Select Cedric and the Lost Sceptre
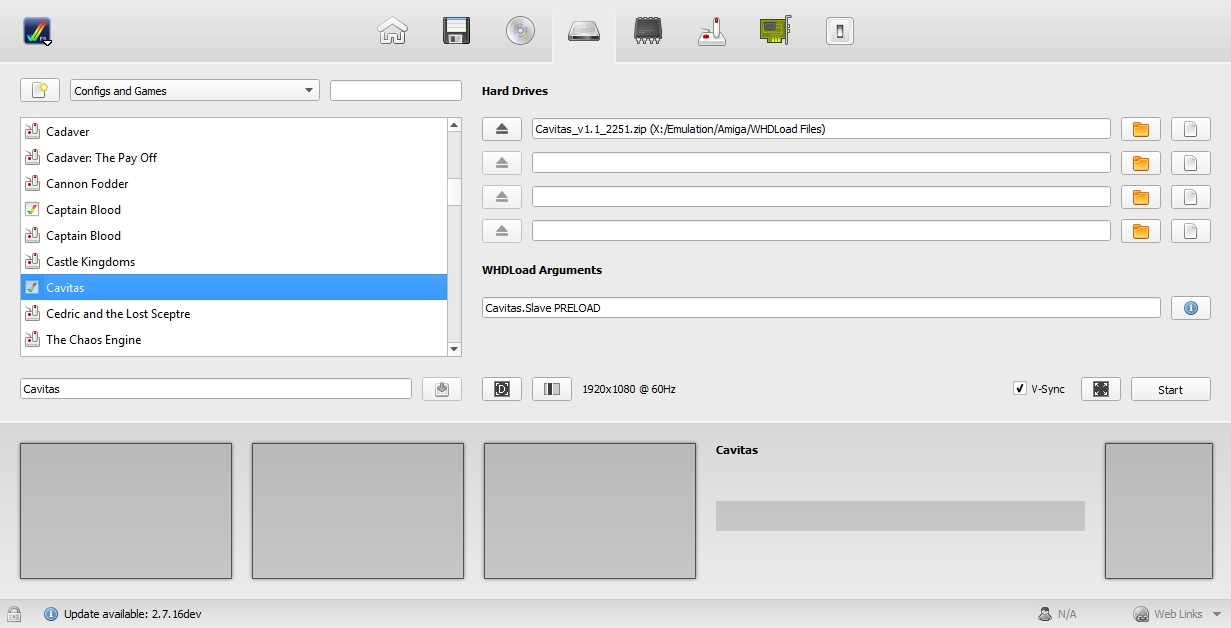The height and width of the screenshot is (628, 1231). (x=234, y=313)
